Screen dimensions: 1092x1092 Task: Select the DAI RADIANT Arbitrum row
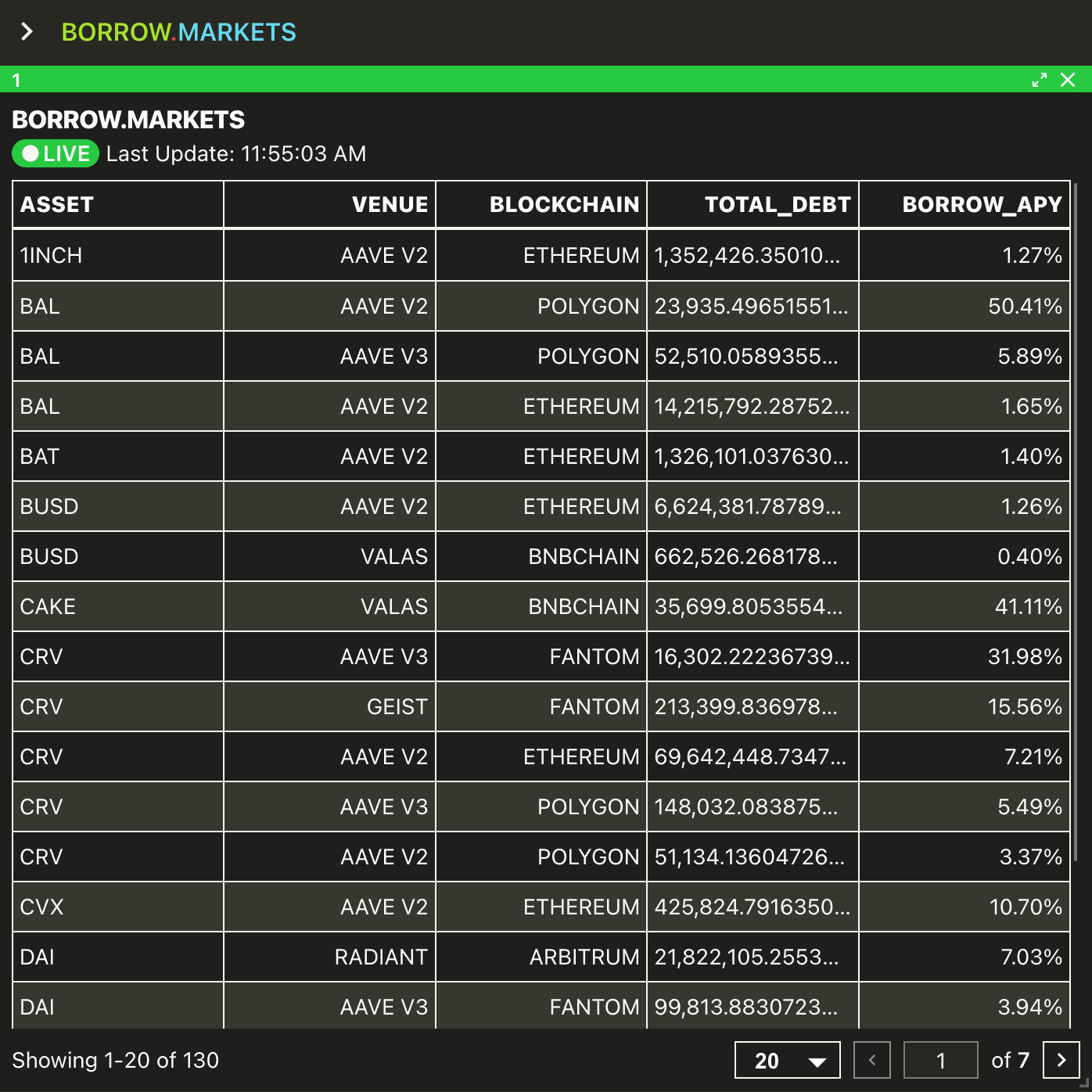541,957
